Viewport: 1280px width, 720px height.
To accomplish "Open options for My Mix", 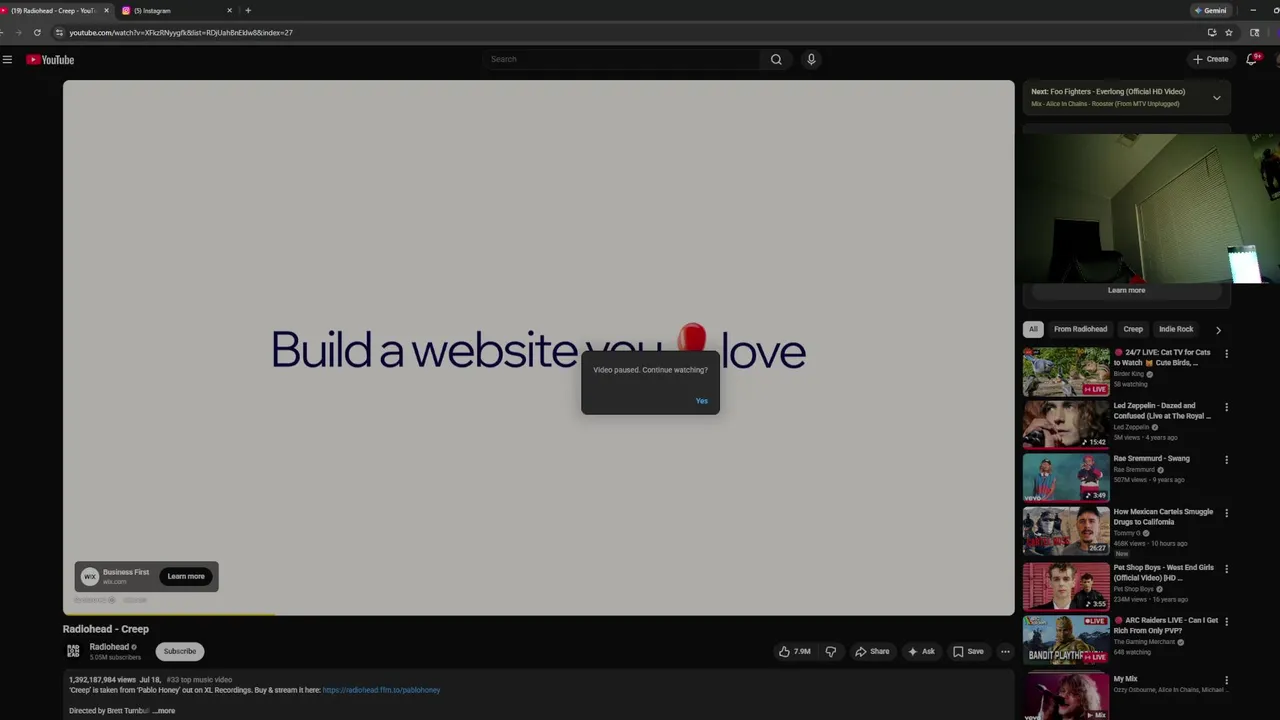I will [1226, 680].
